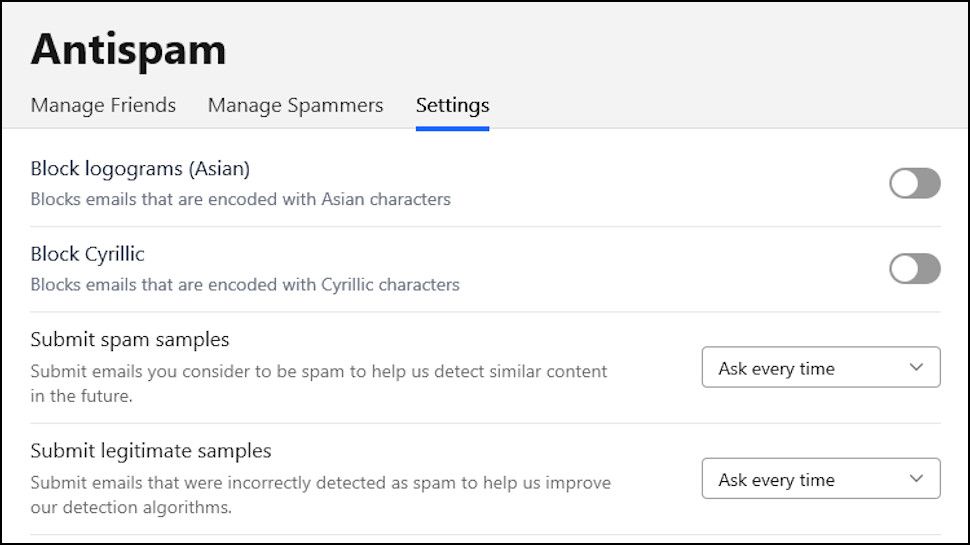
Task: Enable the Block logograms (Asian) switch
Action: (914, 183)
